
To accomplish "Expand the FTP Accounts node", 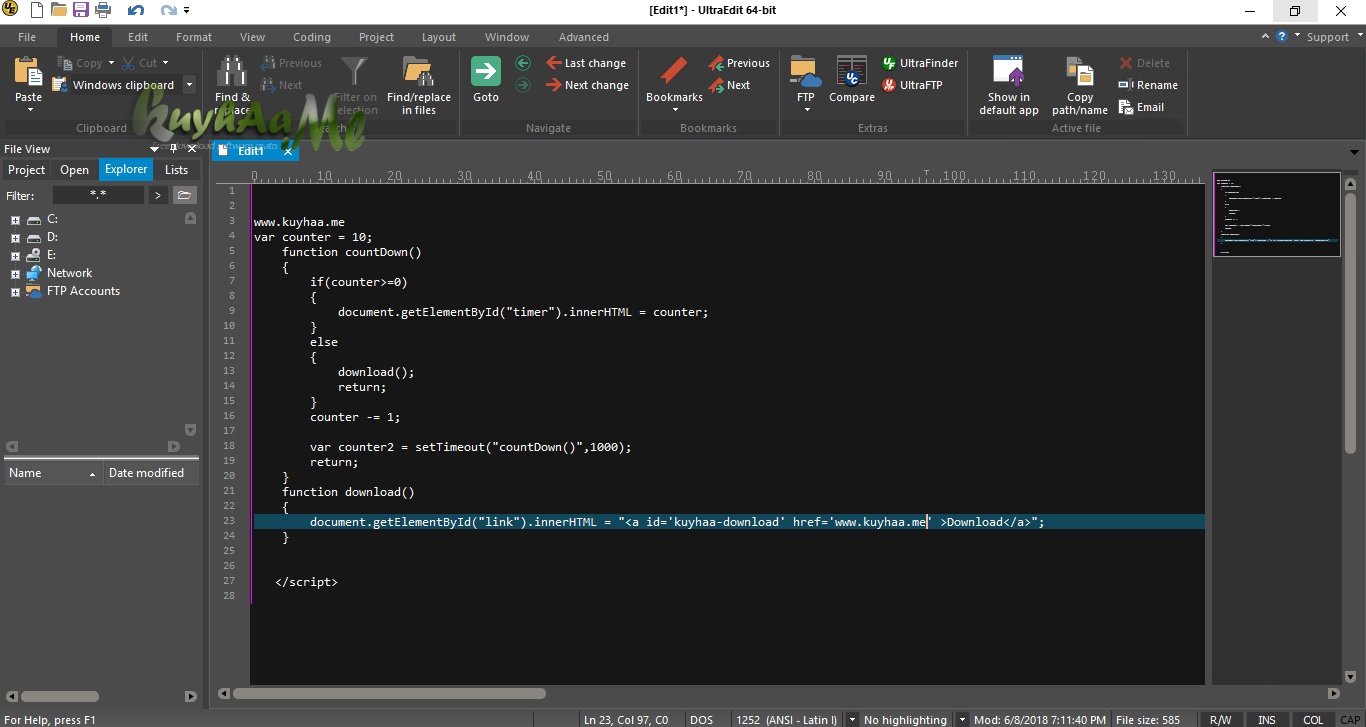I will 15,291.
